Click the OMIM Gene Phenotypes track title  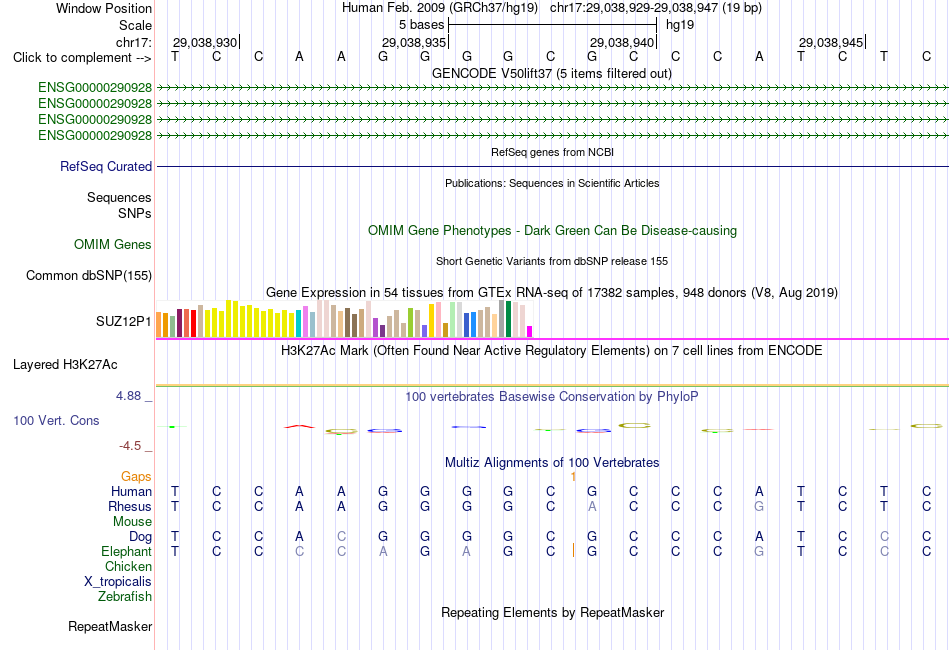553,230
